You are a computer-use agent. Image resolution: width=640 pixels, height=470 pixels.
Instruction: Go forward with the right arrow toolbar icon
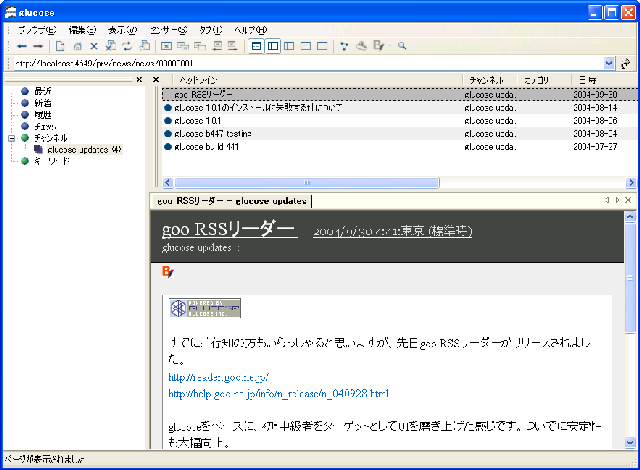(38, 46)
